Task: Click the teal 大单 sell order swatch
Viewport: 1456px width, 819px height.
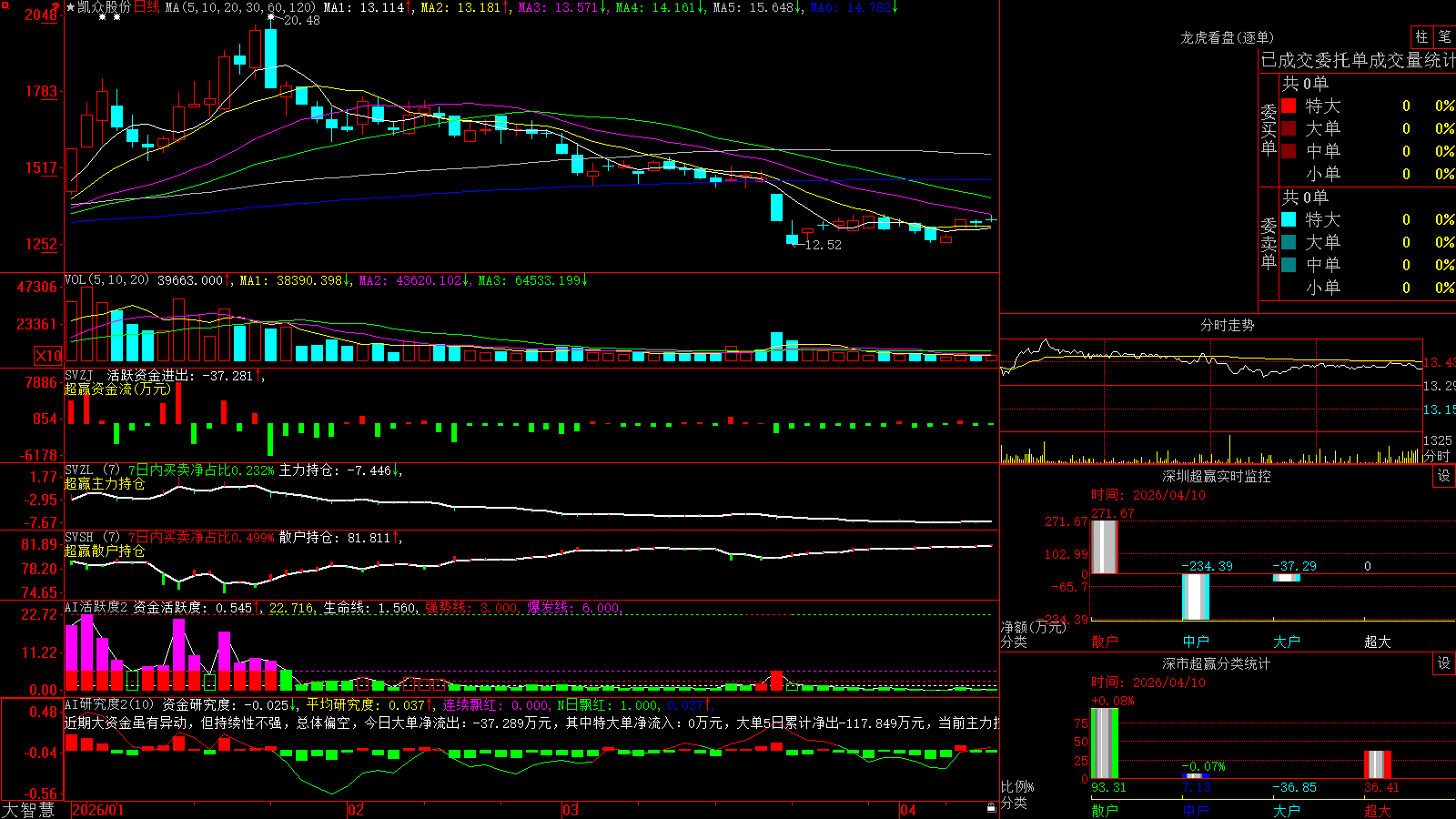Action: [x=1289, y=242]
